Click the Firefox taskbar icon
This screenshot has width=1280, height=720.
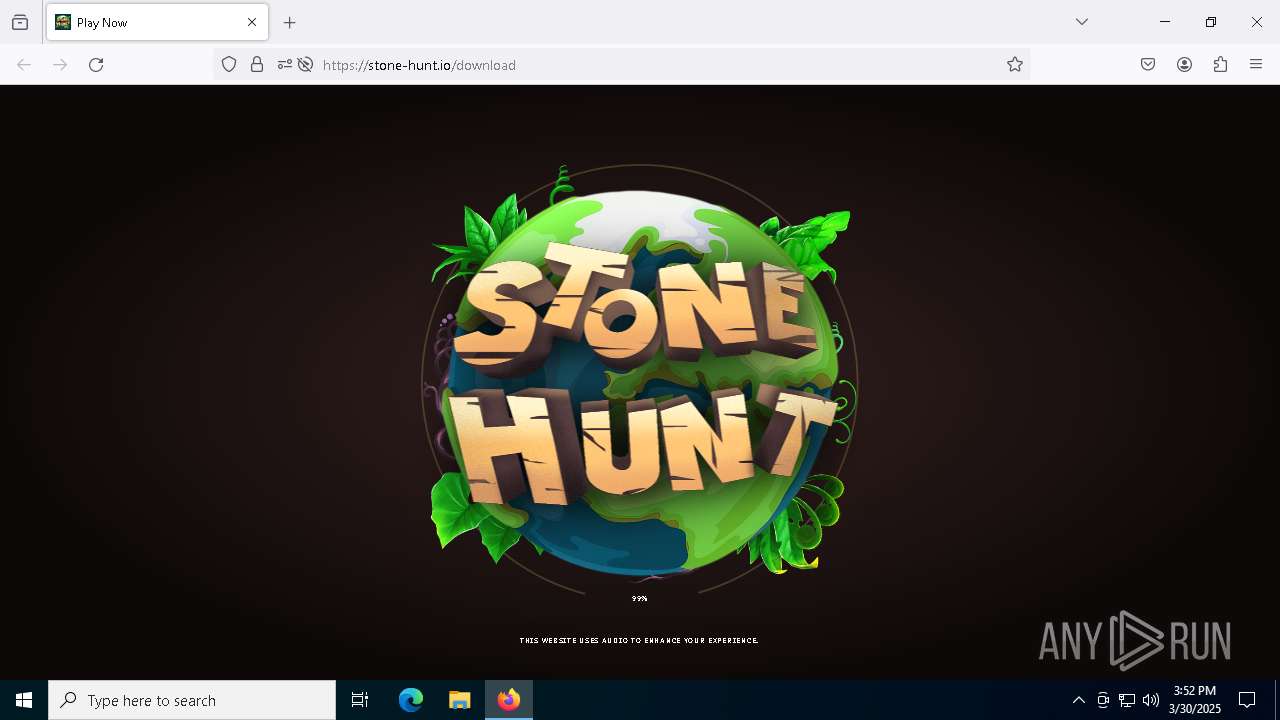(x=509, y=700)
